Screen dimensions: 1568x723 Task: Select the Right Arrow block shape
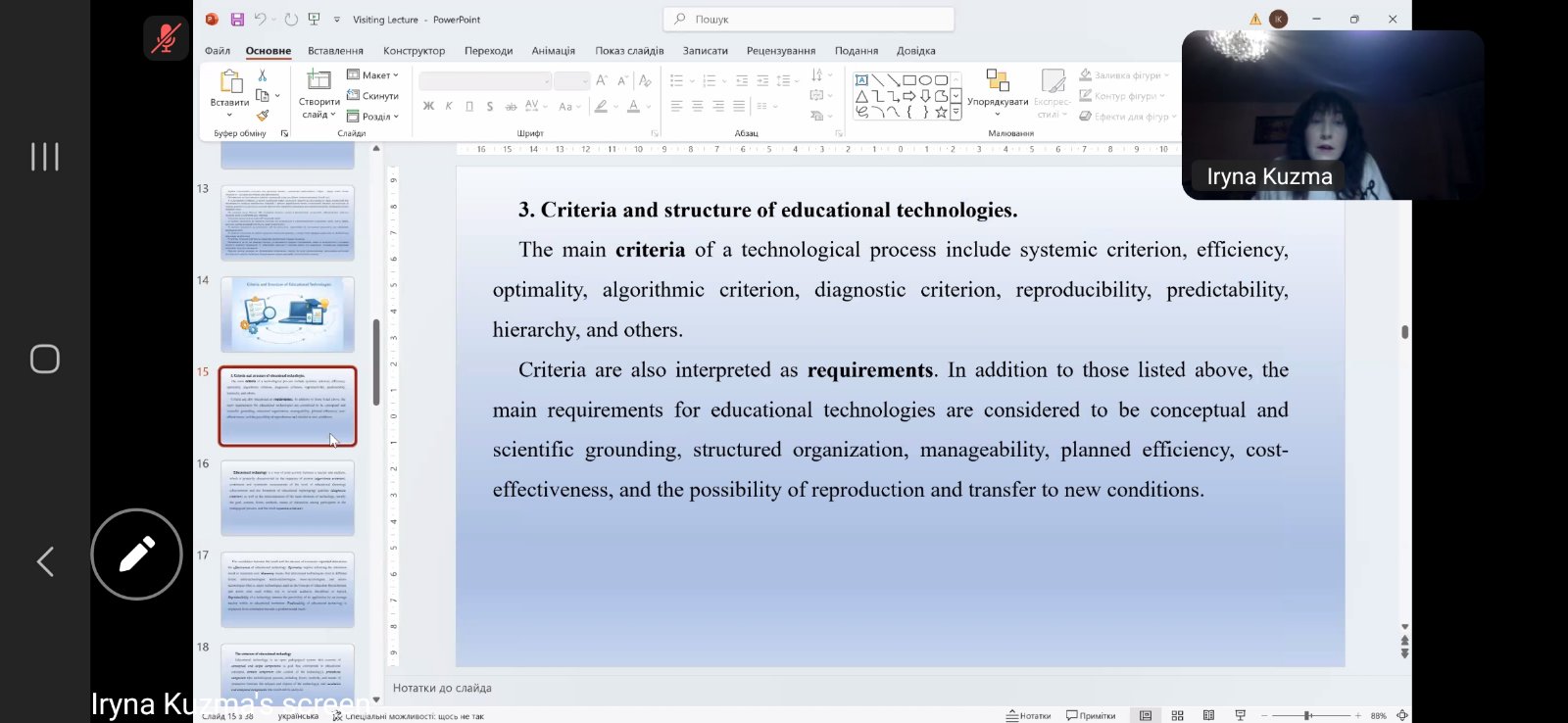(909, 96)
